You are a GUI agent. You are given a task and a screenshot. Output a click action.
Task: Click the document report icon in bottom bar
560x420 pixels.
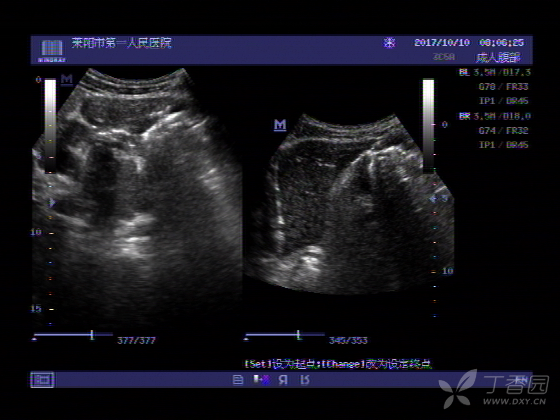(238, 380)
